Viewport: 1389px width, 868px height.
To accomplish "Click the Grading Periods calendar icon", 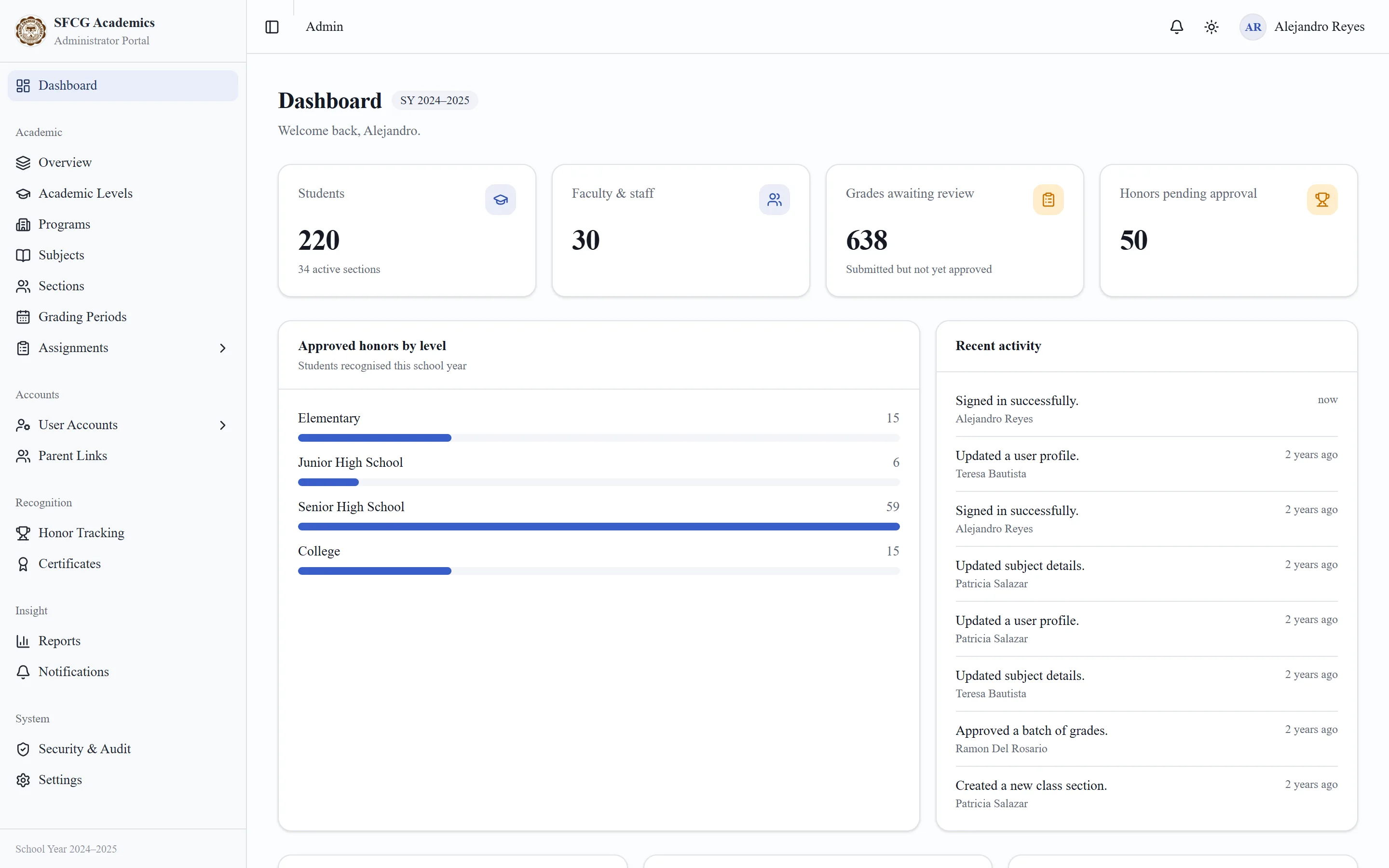I will click(23, 317).
